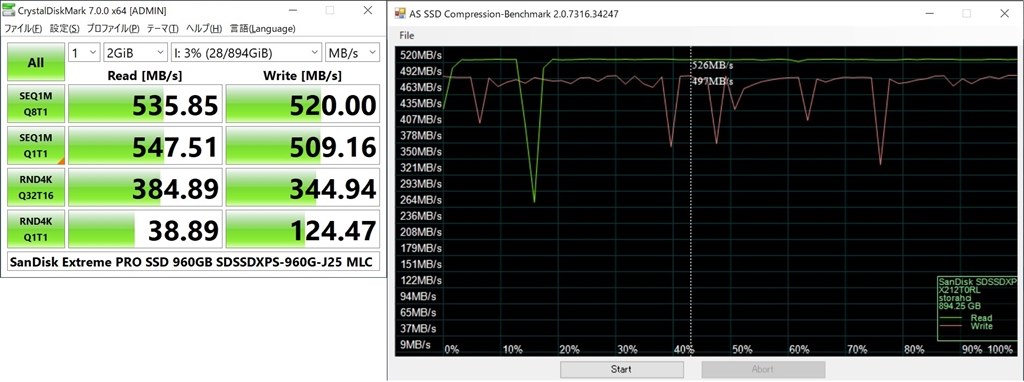Select drive from I: 3% (28/894GiB) dropdown
Screen dimensions: 1024x382
[x=246, y=53]
